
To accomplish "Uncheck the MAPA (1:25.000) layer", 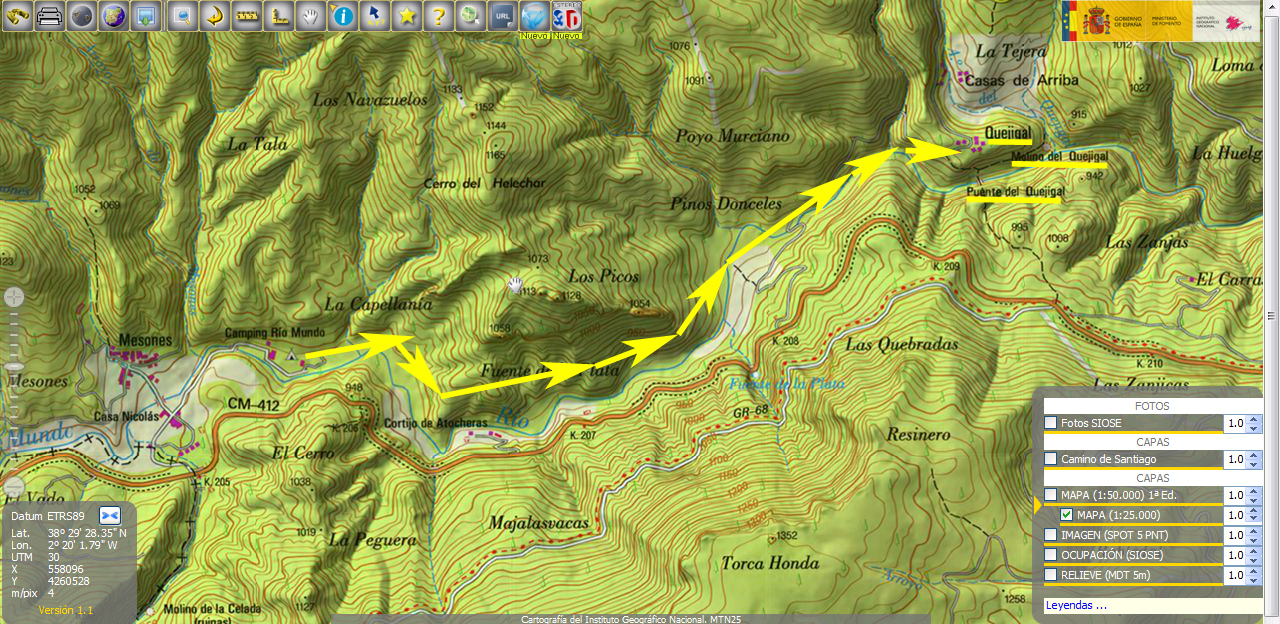I will (1066, 515).
